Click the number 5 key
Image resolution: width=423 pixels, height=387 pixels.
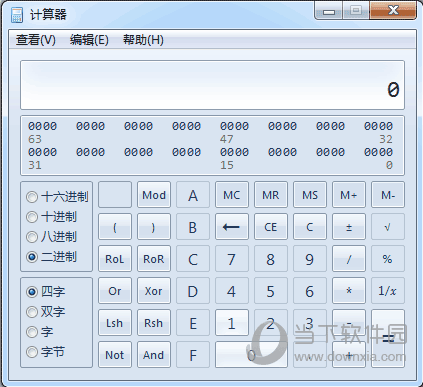(271, 291)
